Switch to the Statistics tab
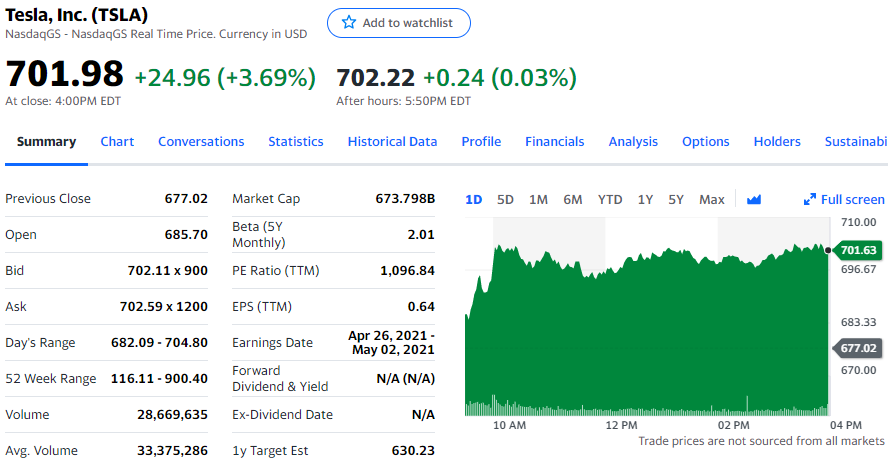The height and width of the screenshot is (462, 888). click(x=295, y=142)
